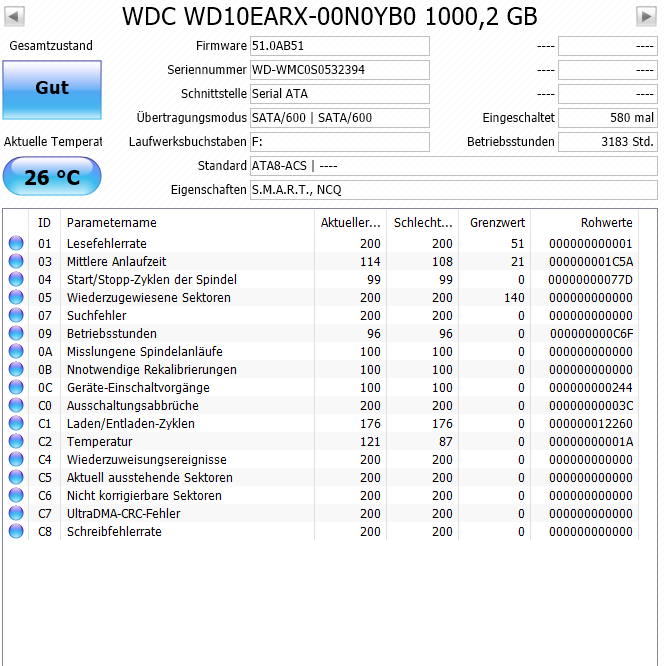Click the Aktueller... column header
The image size is (664, 666).
[x=350, y=223]
